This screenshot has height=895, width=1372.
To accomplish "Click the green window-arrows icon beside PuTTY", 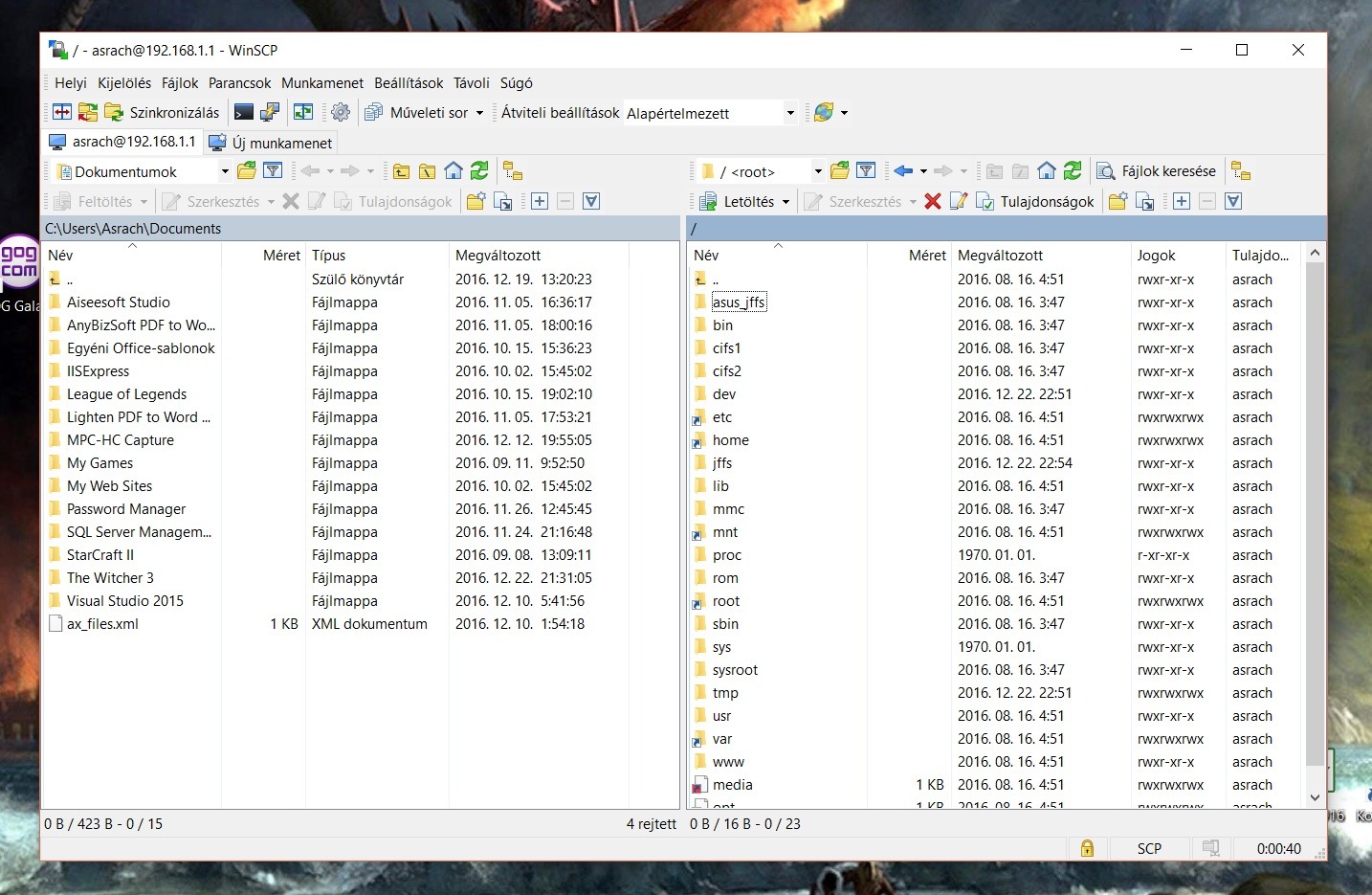I will point(303,112).
